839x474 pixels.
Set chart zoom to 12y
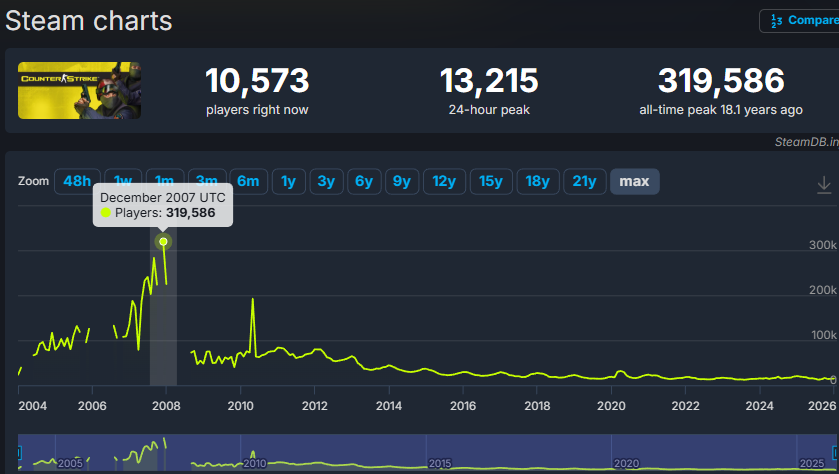point(444,181)
